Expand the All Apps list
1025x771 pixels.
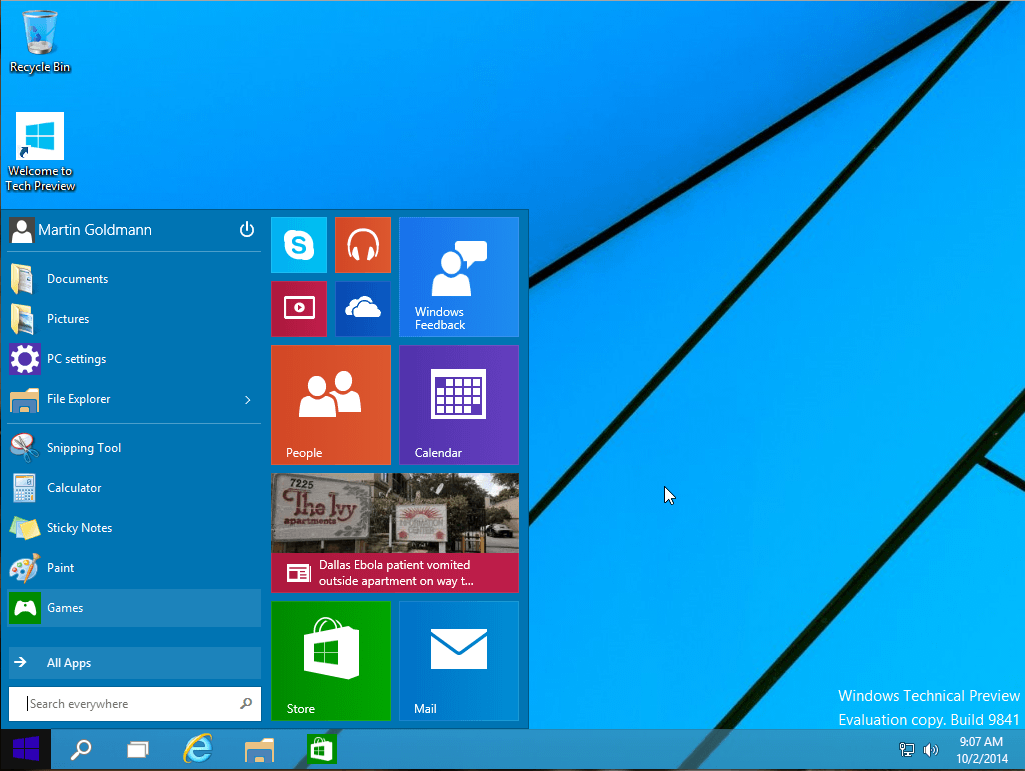134,663
